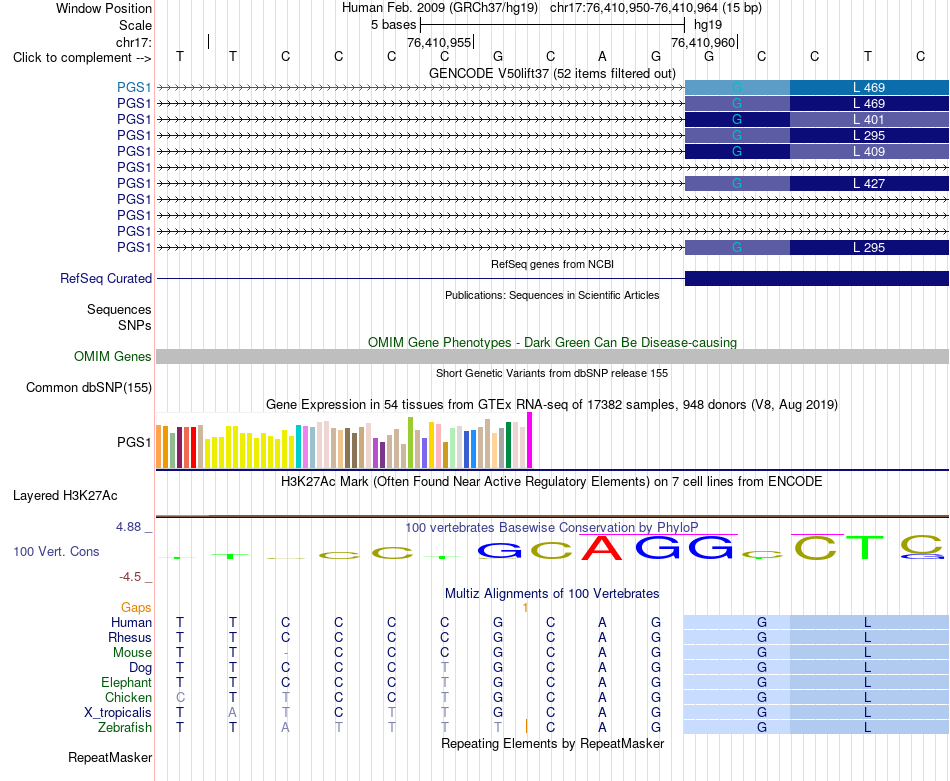Click the SNPs track label
Viewport: 950px width, 781px height.
135,325
